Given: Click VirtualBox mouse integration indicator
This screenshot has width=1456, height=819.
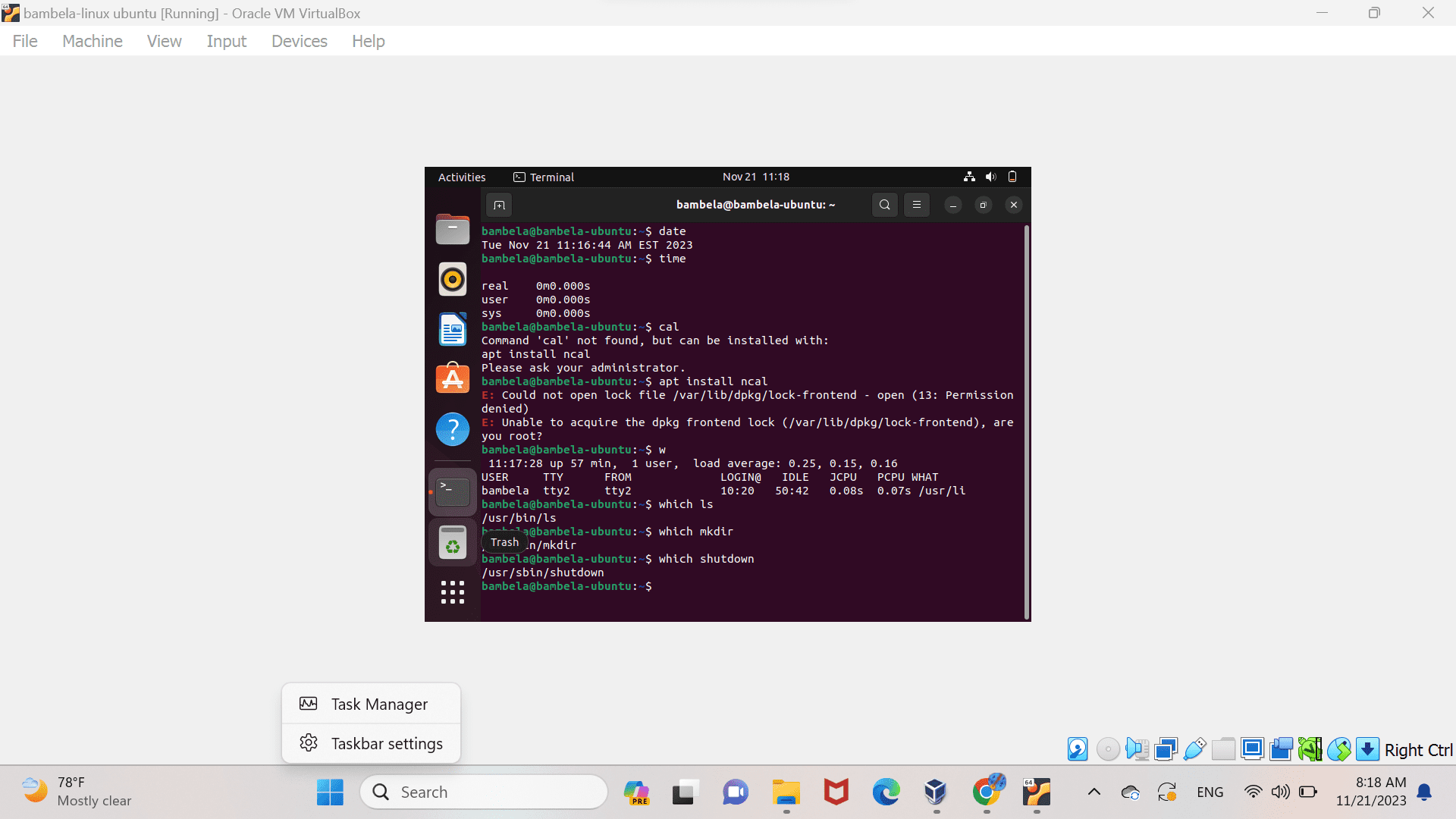Looking at the screenshot, I should [1338, 749].
